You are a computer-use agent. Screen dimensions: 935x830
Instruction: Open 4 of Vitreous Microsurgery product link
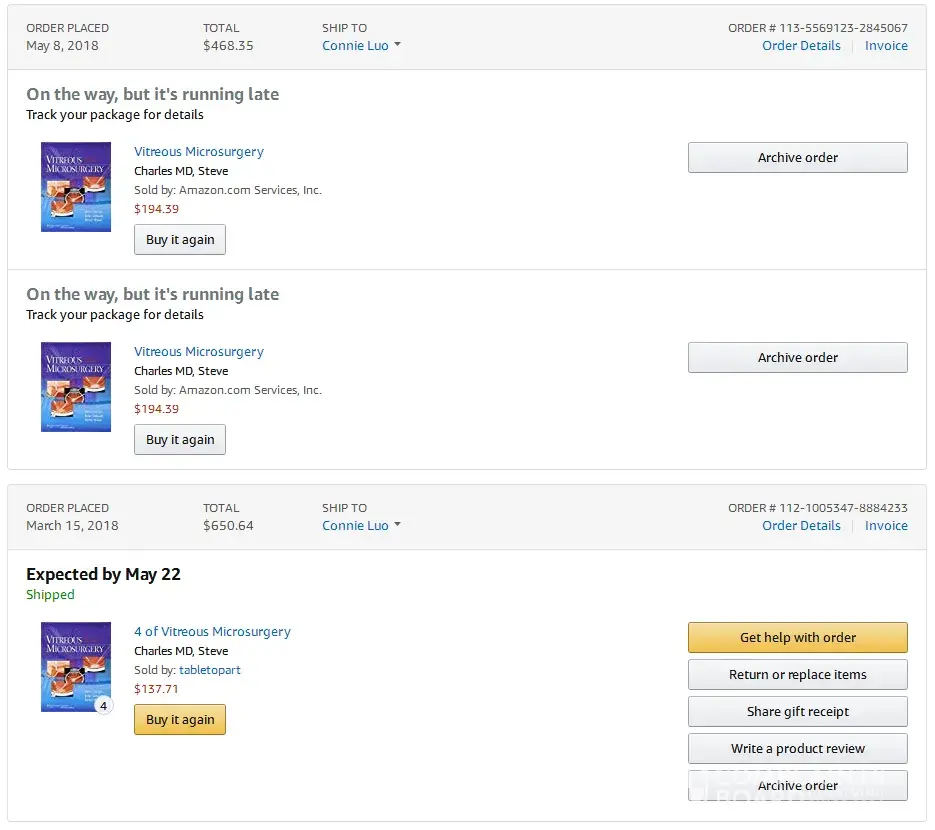click(212, 632)
